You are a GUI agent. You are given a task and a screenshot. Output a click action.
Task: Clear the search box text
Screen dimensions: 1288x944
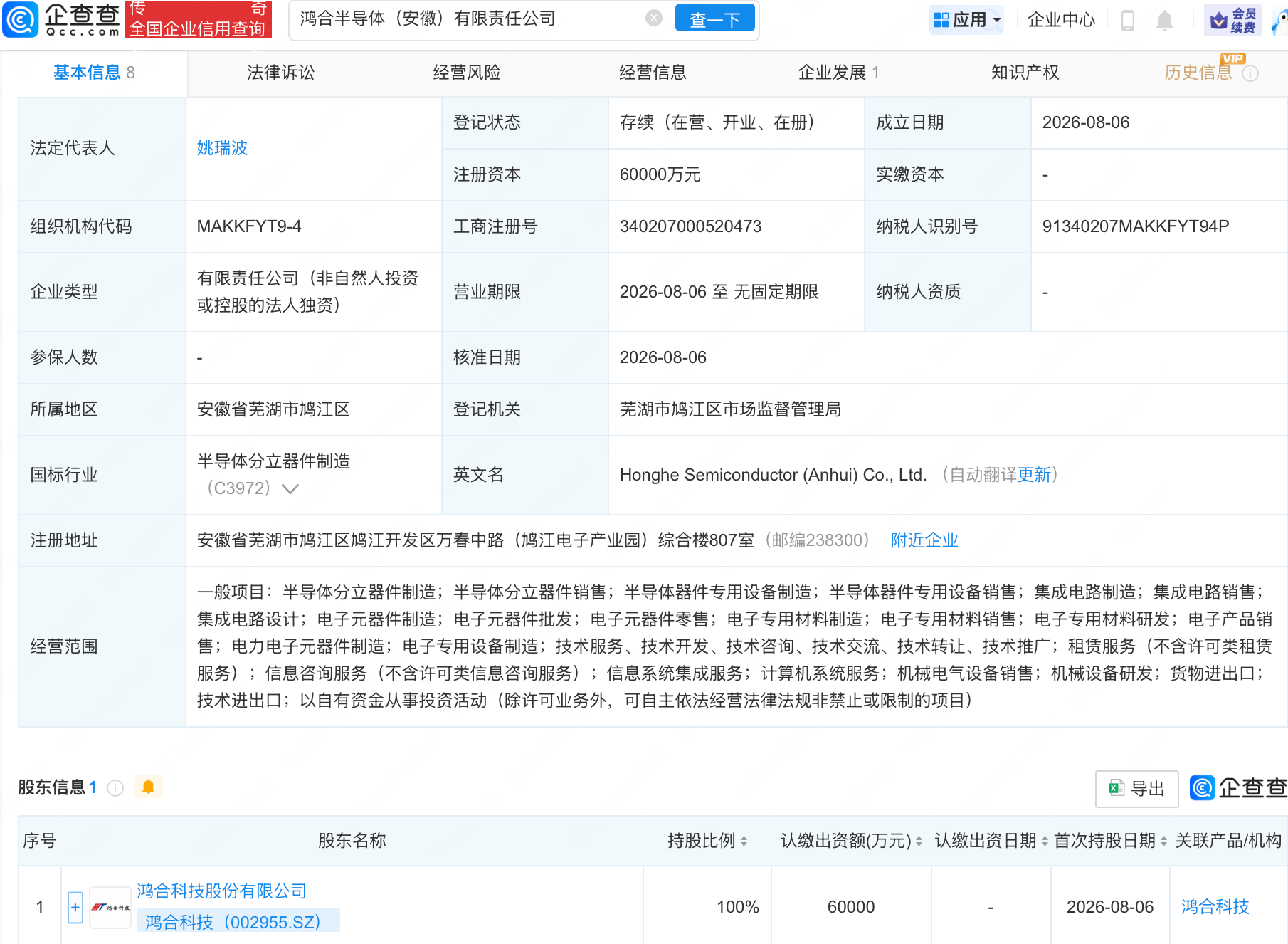[x=654, y=19]
